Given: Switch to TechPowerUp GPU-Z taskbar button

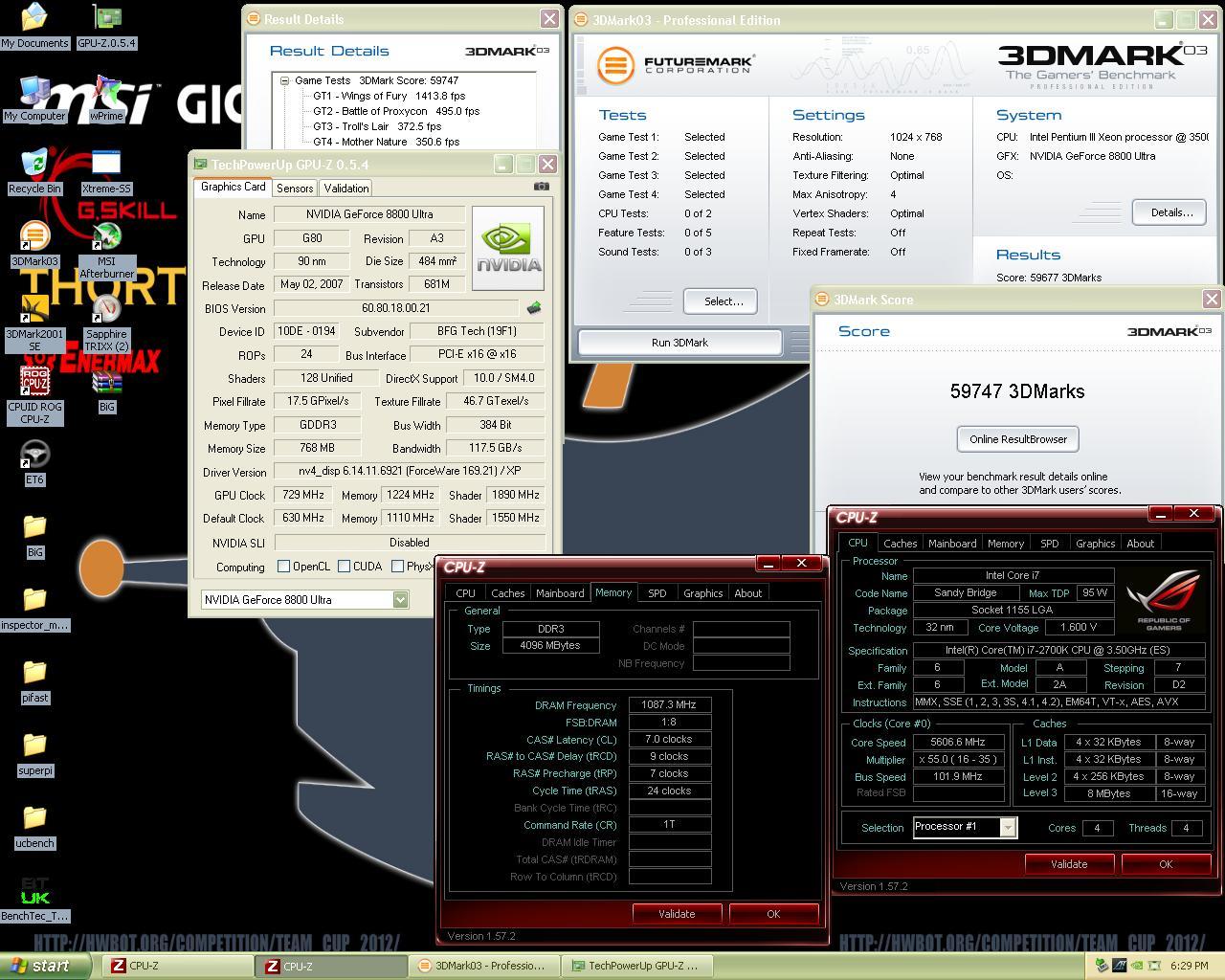Looking at the screenshot, I should pos(638,966).
